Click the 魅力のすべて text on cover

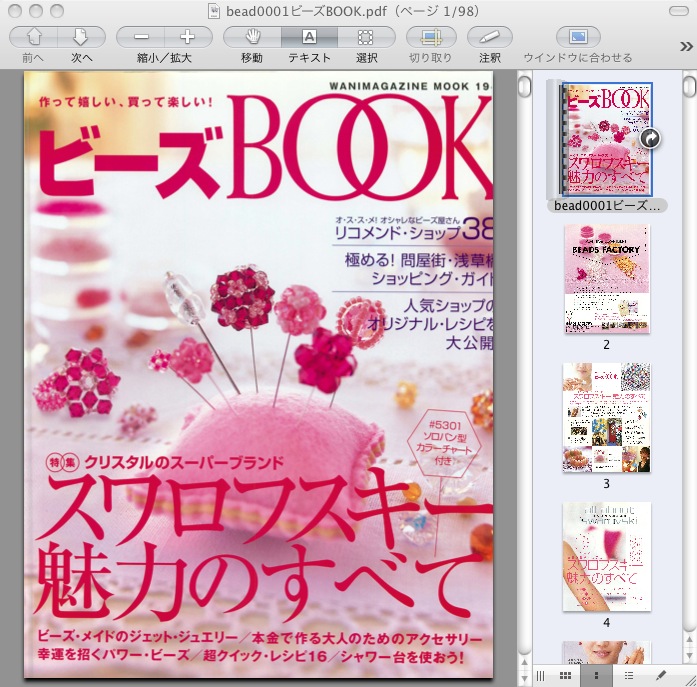[258, 580]
